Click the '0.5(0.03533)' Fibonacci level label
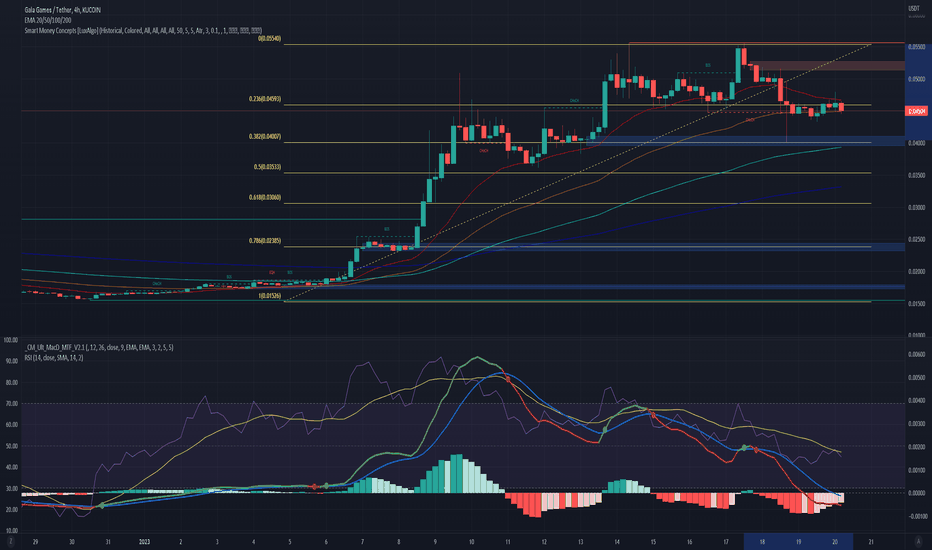The image size is (932, 550). coord(267,168)
